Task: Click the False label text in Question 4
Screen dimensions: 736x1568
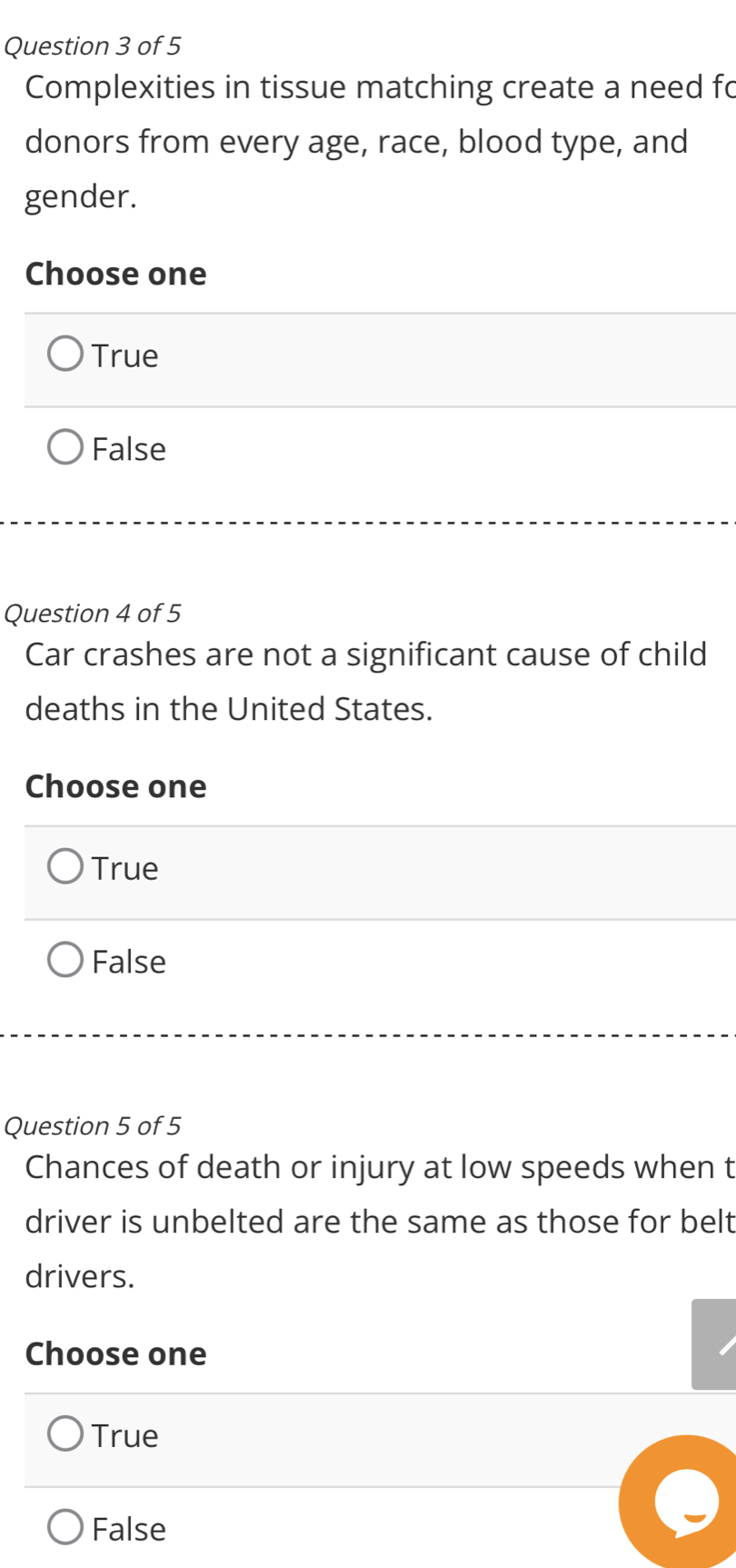Action: (x=129, y=962)
